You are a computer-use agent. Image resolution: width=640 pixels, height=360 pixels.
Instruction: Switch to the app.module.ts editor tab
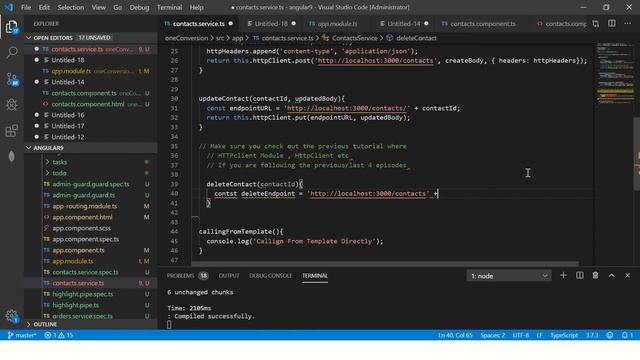pyautogui.click(x=337, y=24)
